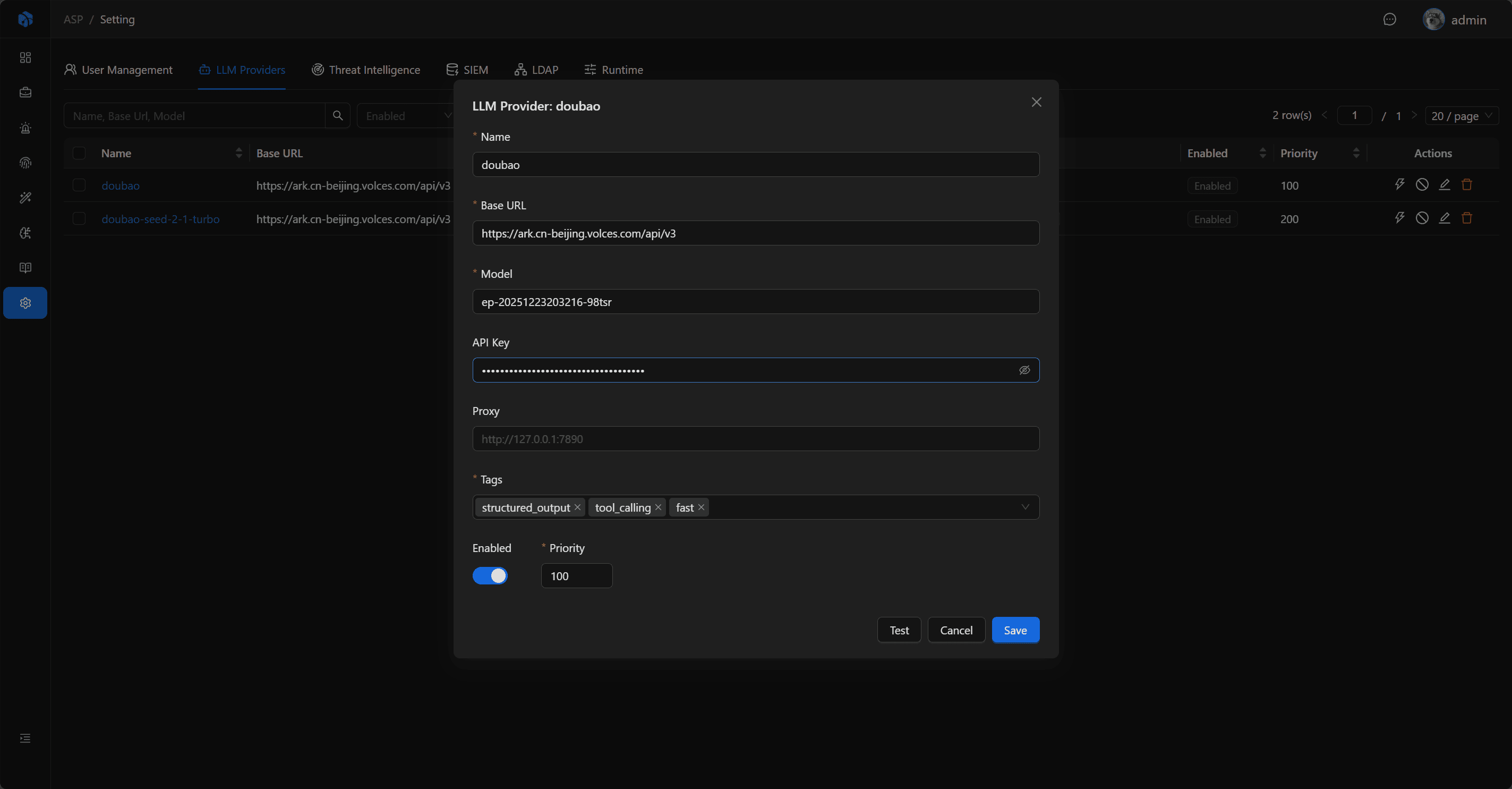Check the select-all rows checkbox
This screenshot has height=789, width=1512.
tap(79, 152)
